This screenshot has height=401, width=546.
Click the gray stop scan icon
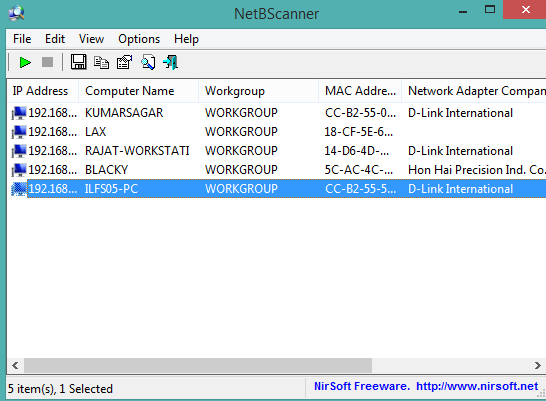click(x=47, y=62)
